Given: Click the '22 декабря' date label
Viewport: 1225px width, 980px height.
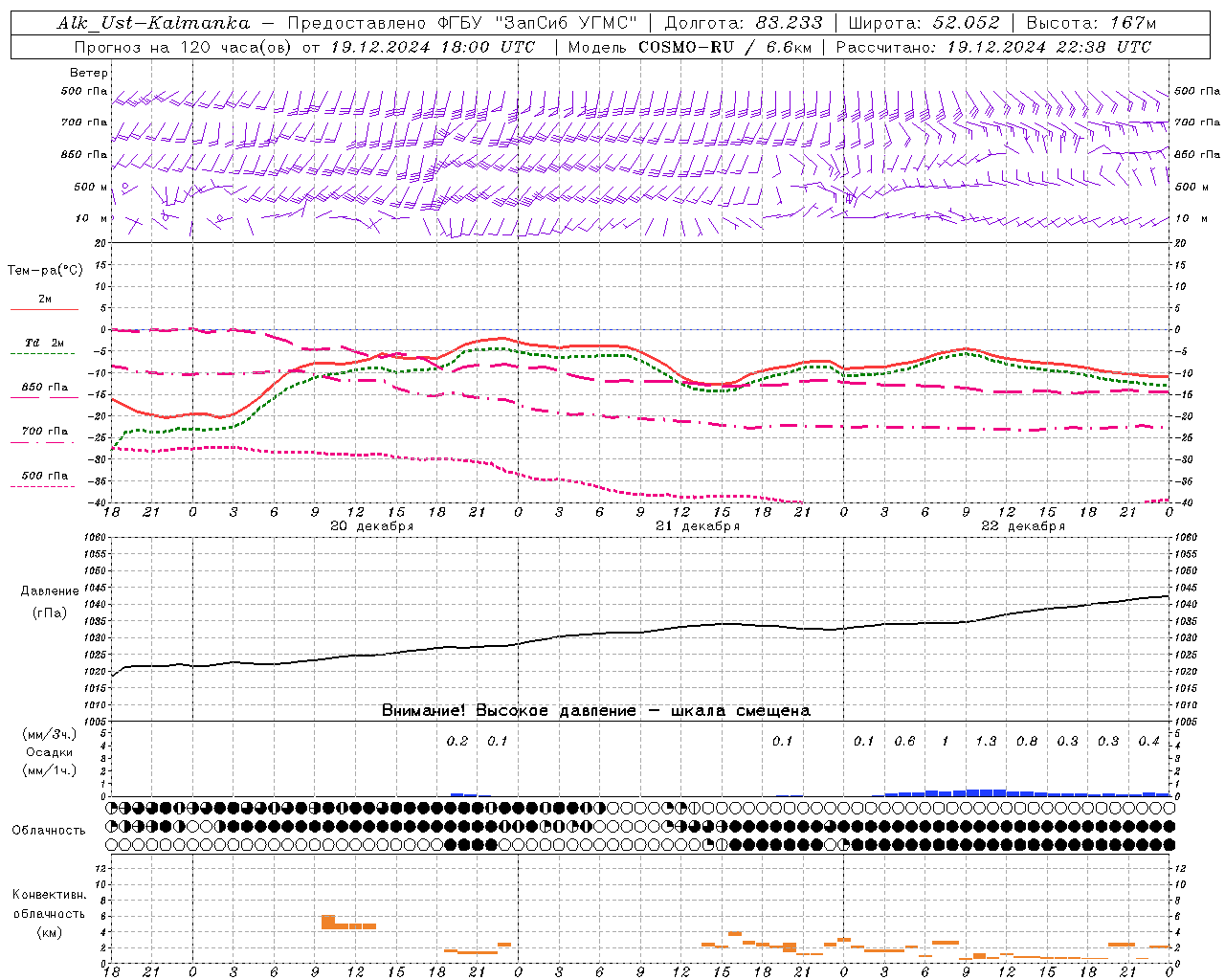Looking at the screenshot, I should 1023,526.
